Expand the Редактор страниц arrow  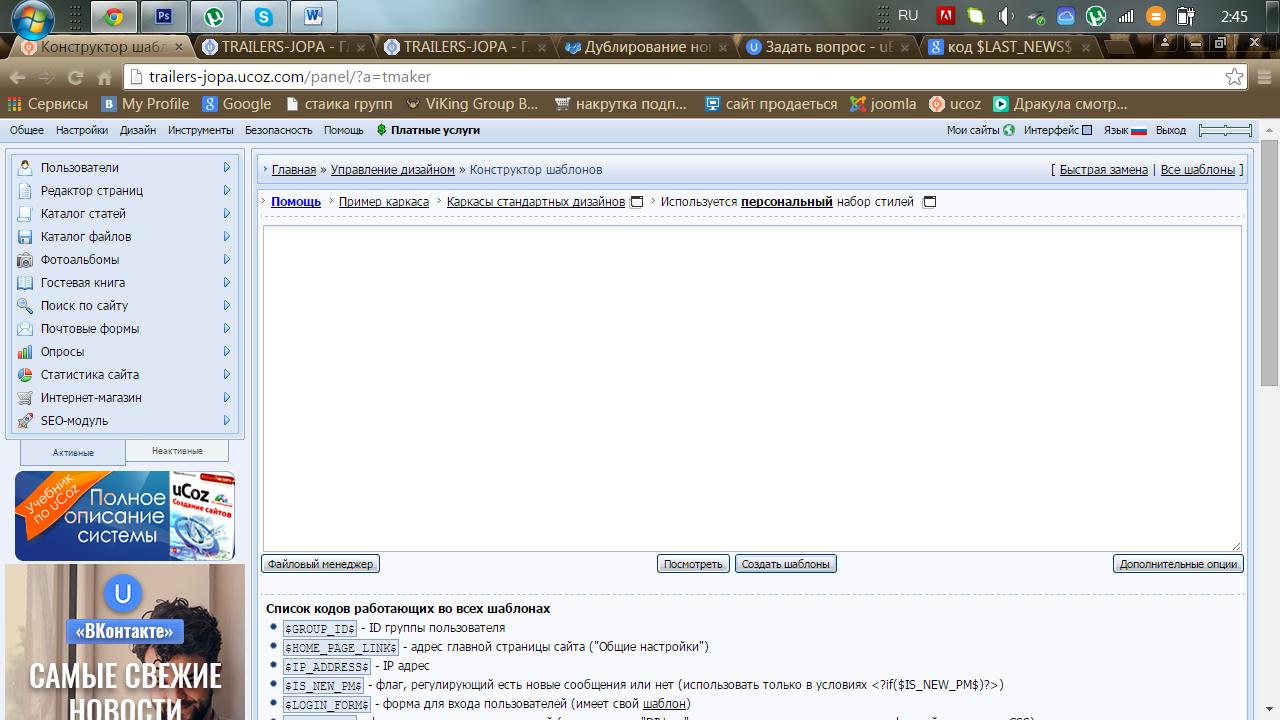click(x=227, y=191)
